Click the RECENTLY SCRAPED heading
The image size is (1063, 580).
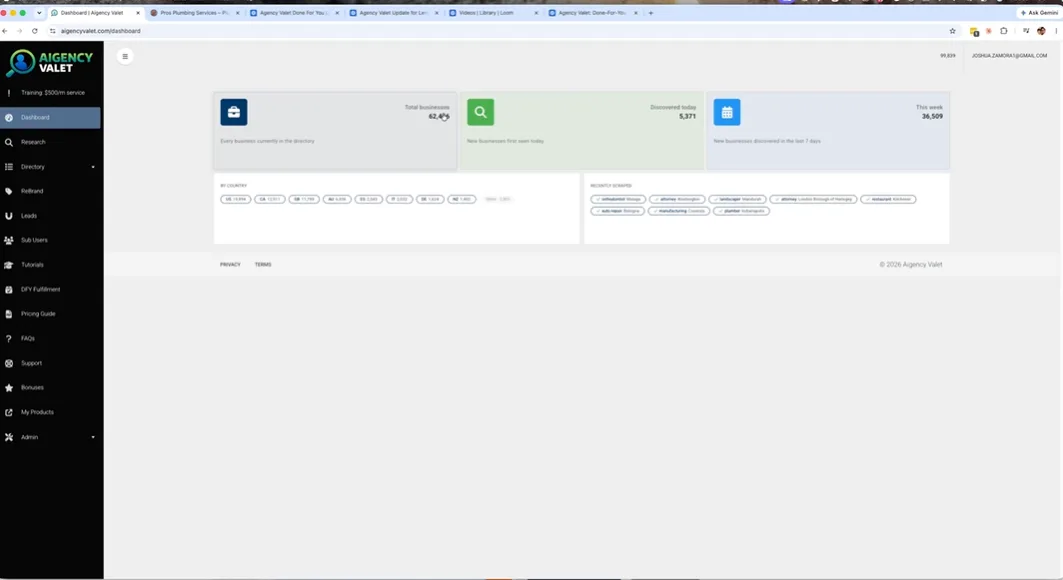(611, 186)
